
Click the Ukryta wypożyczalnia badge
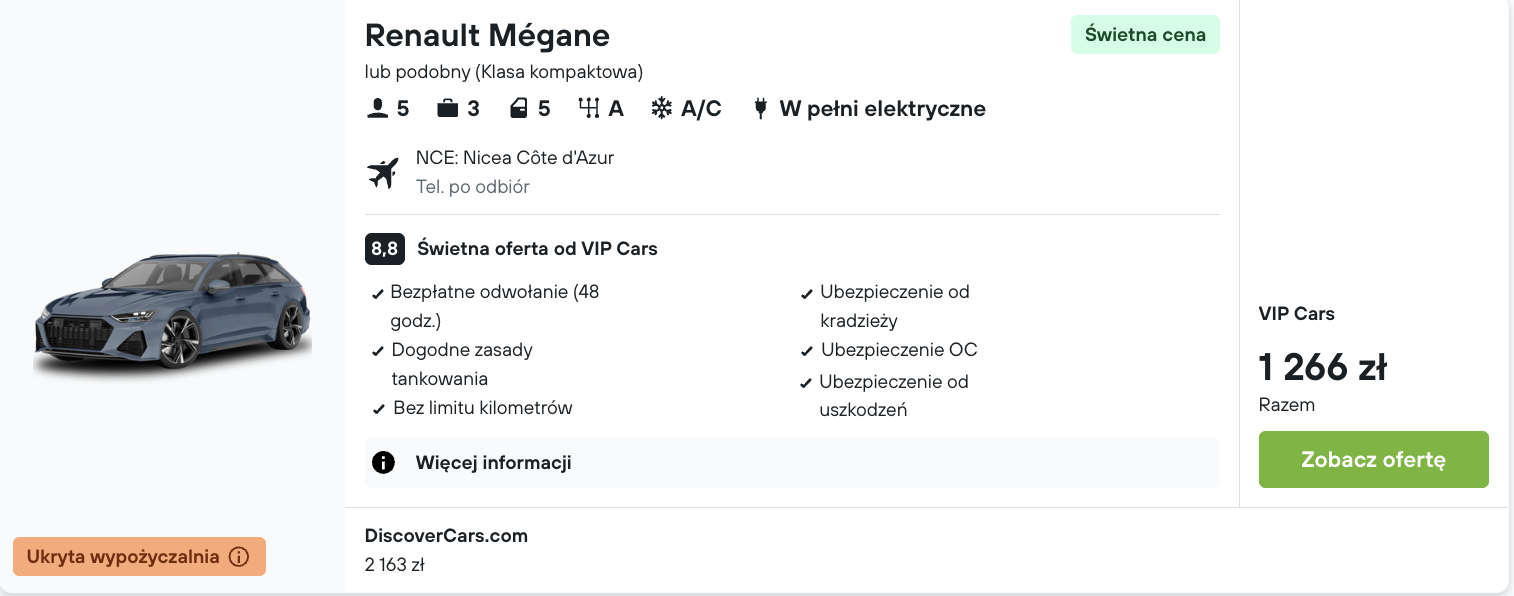(x=125, y=557)
